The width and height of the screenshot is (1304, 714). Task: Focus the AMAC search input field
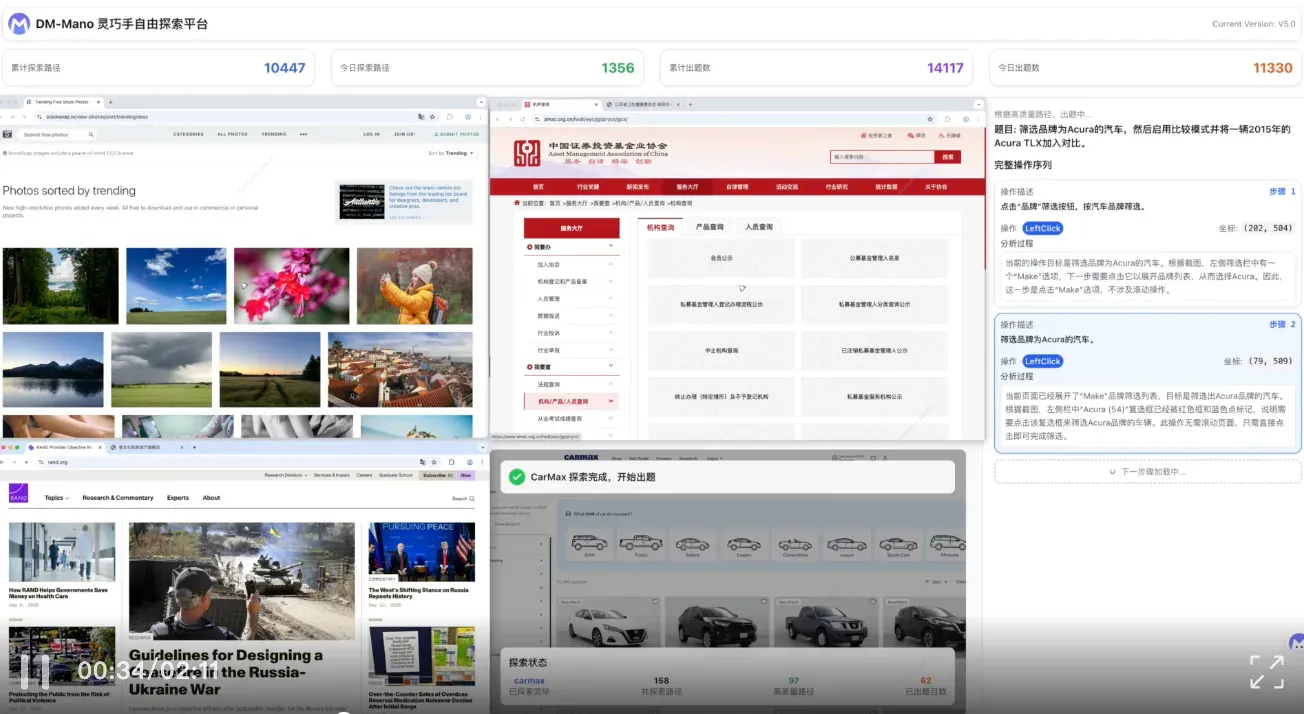[882, 157]
